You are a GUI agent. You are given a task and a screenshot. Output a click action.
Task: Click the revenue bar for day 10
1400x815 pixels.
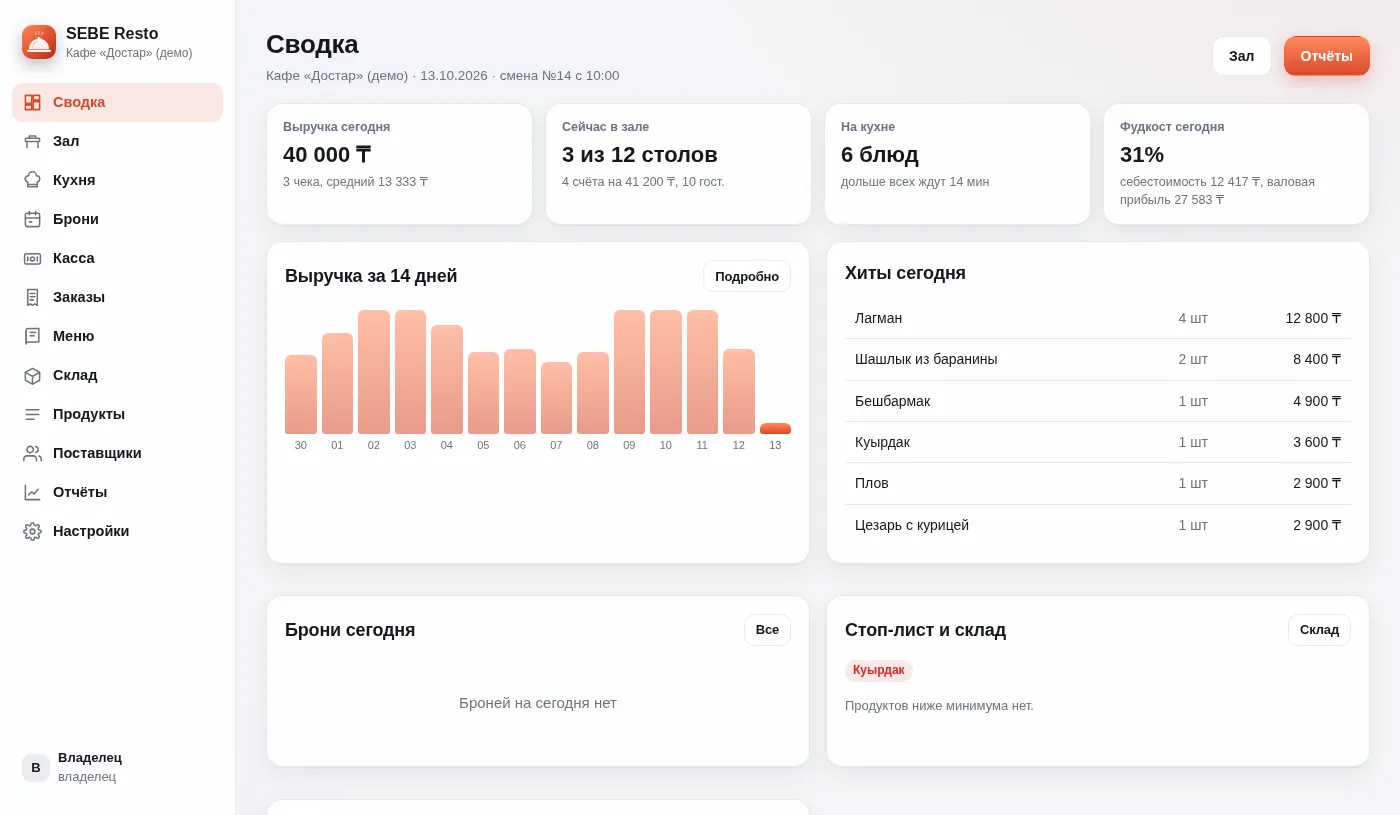coord(666,372)
